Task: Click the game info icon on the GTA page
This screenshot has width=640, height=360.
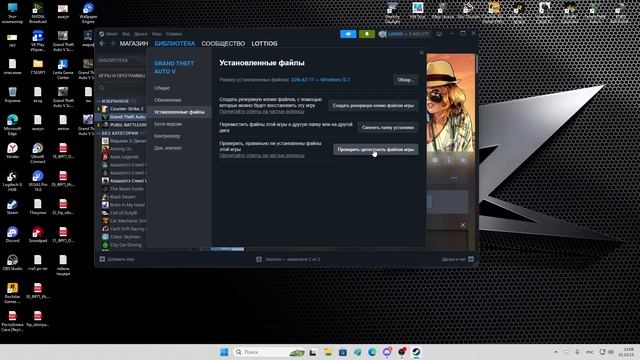Action: [449, 160]
